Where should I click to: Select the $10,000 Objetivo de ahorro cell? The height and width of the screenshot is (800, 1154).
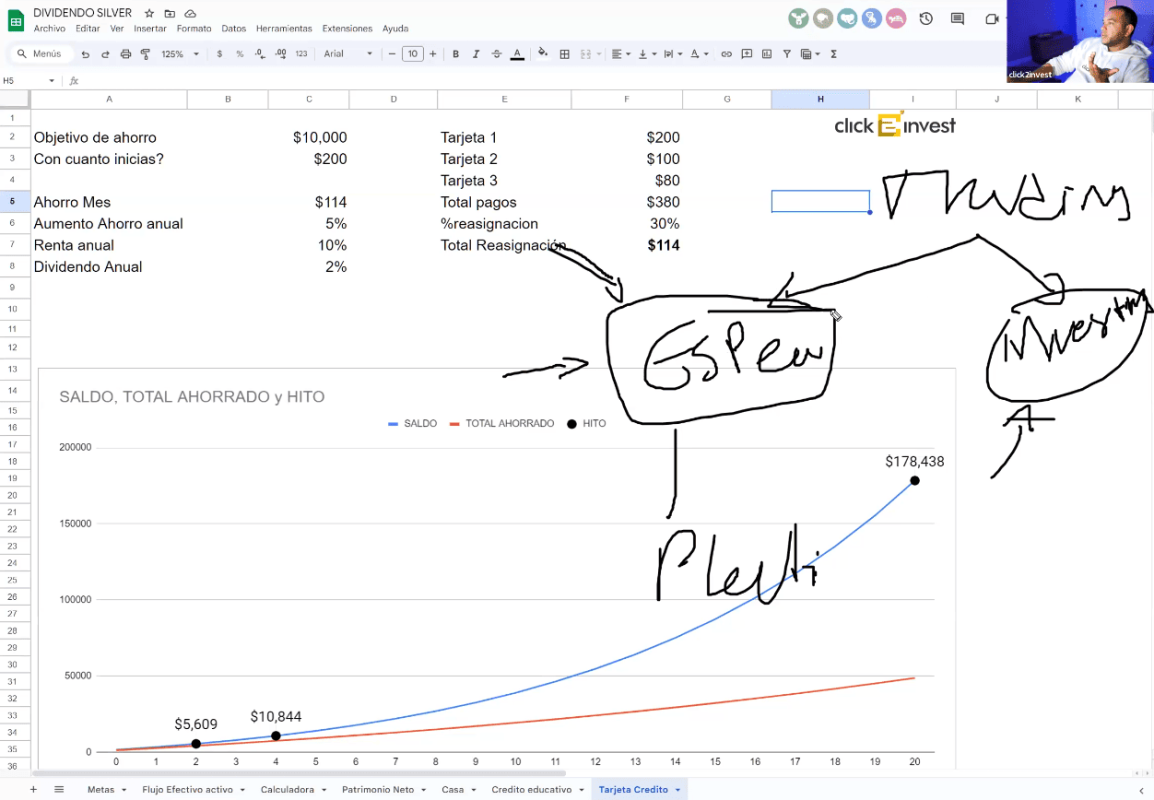[x=308, y=138]
